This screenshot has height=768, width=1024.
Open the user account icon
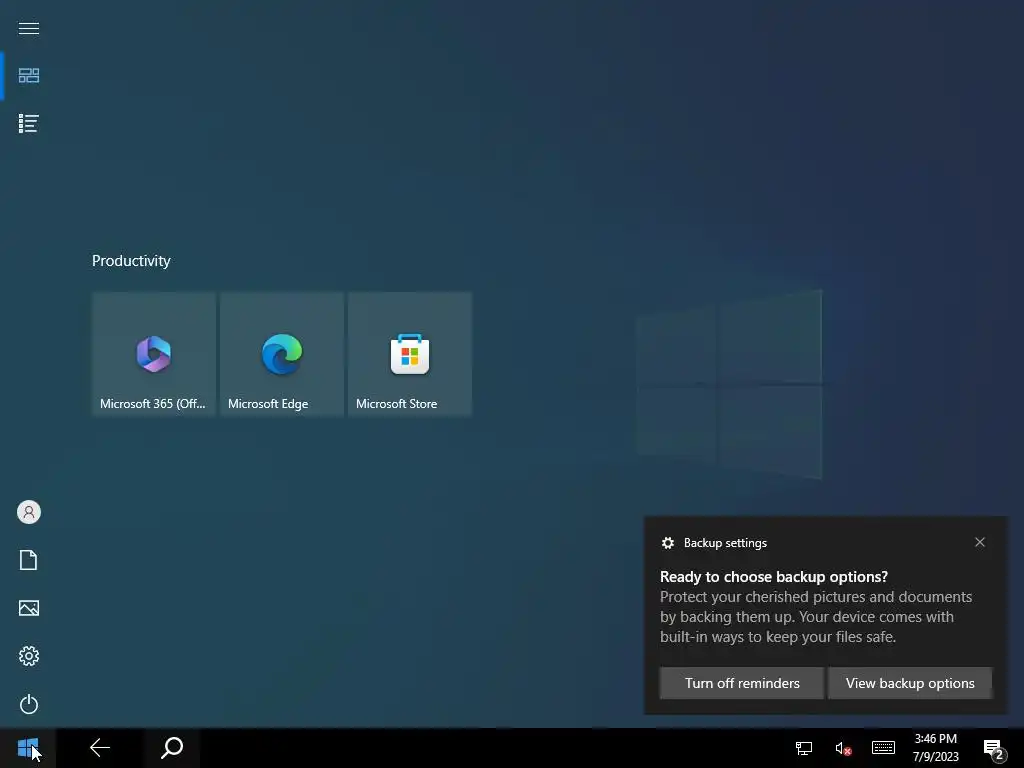pyautogui.click(x=29, y=512)
